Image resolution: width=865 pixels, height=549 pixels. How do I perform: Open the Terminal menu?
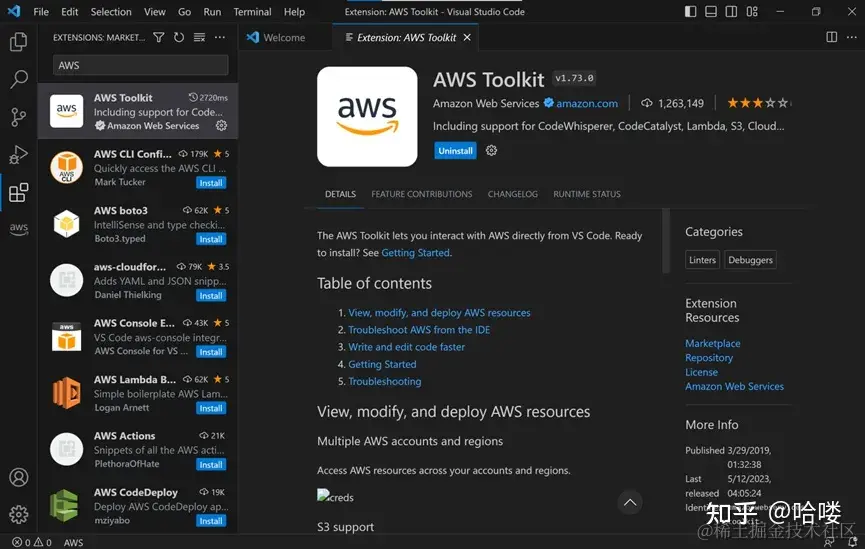252,12
